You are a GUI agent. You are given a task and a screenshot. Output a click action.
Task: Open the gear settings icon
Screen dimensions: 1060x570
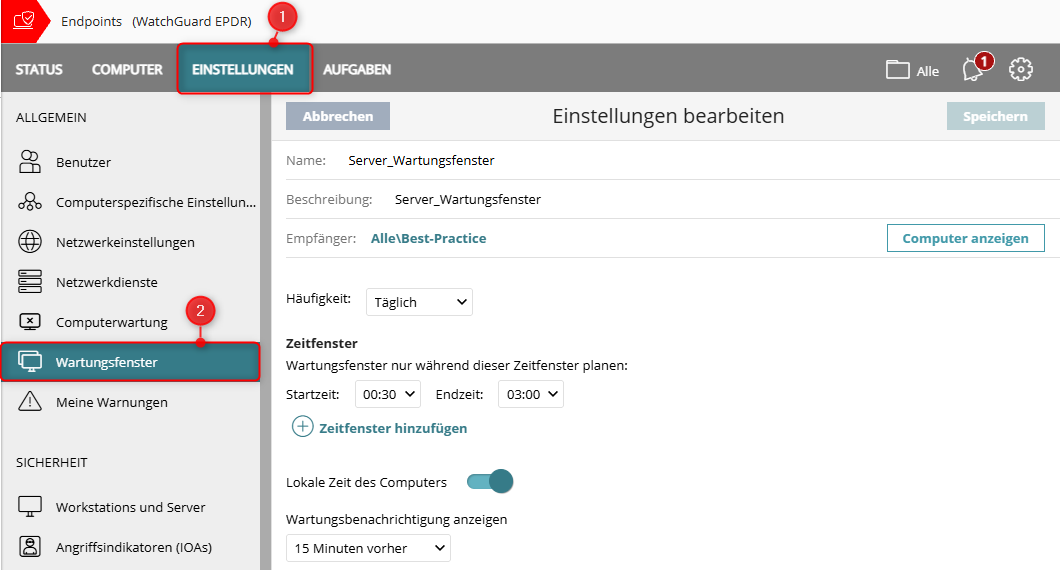pos(1020,70)
